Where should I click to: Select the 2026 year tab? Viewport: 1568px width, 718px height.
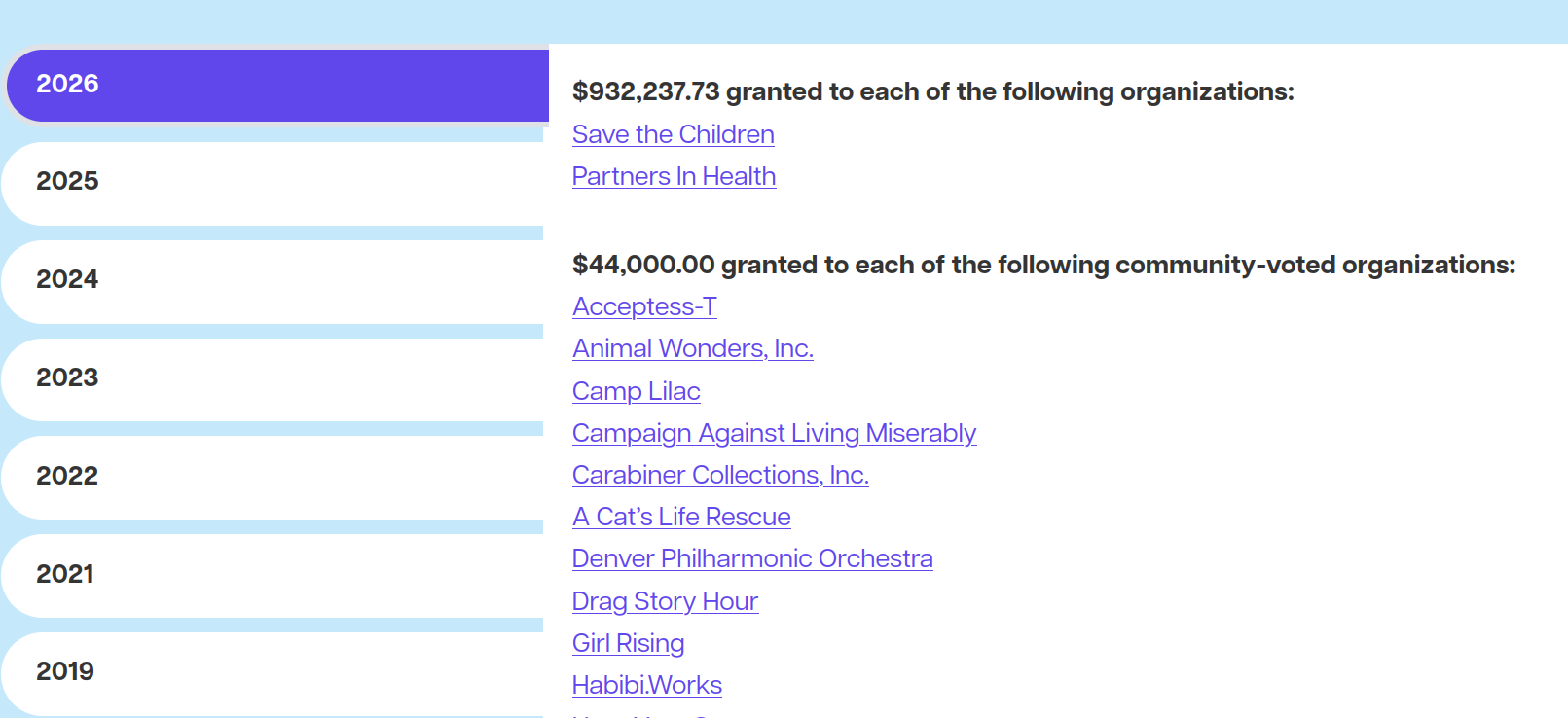click(277, 85)
